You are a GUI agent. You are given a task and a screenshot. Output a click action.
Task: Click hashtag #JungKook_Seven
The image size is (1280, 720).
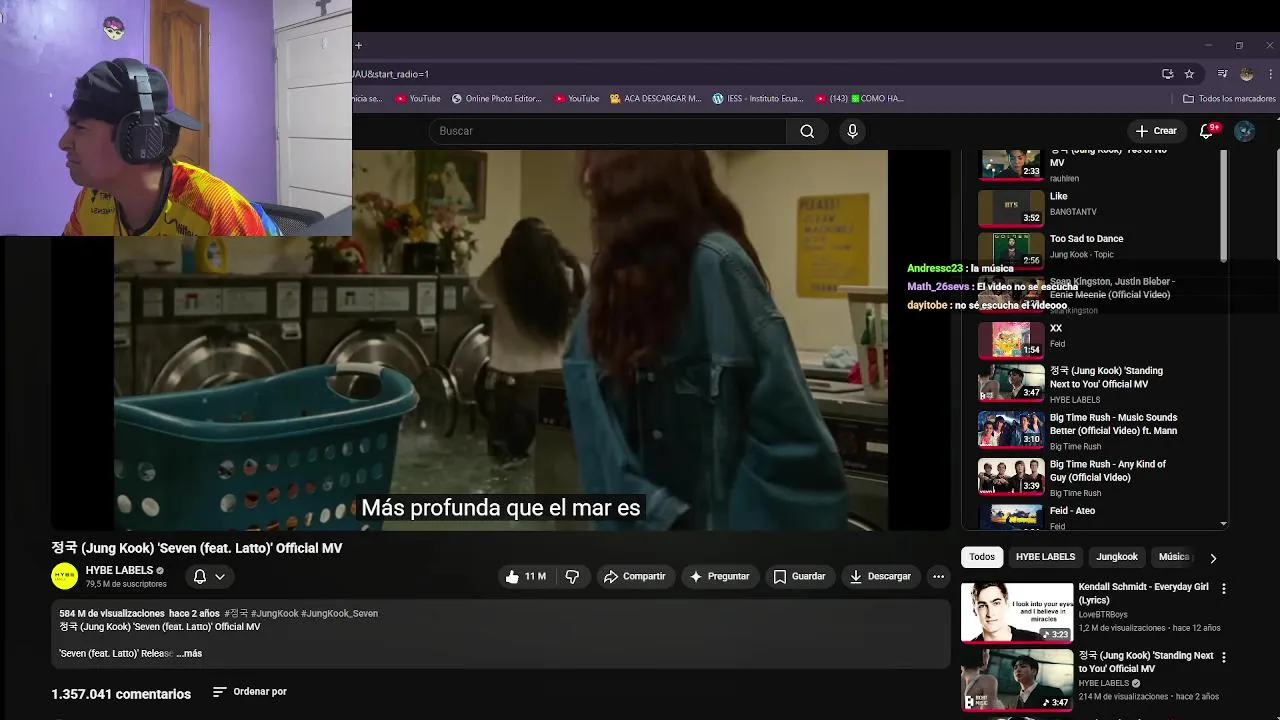(339, 613)
